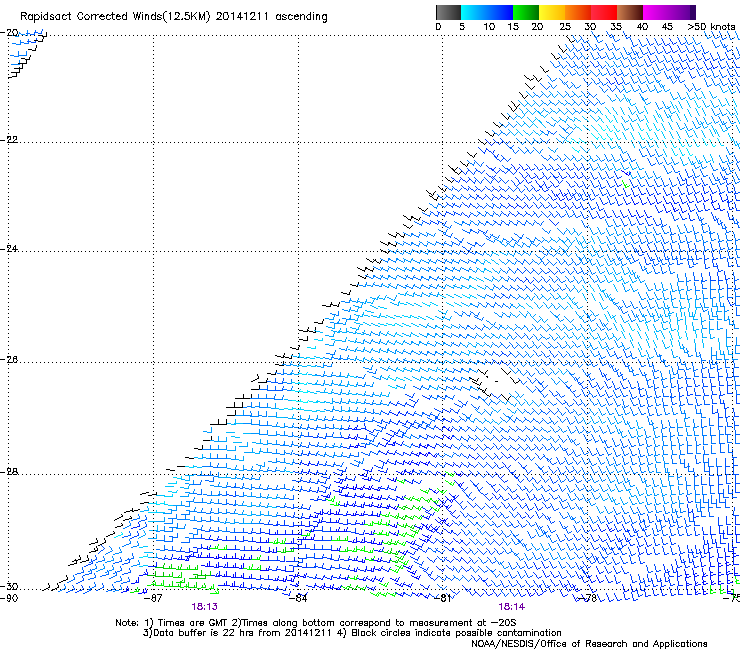Click the note 'Data buffer is 22 hrs'
The image size is (740, 650).
pos(202,633)
